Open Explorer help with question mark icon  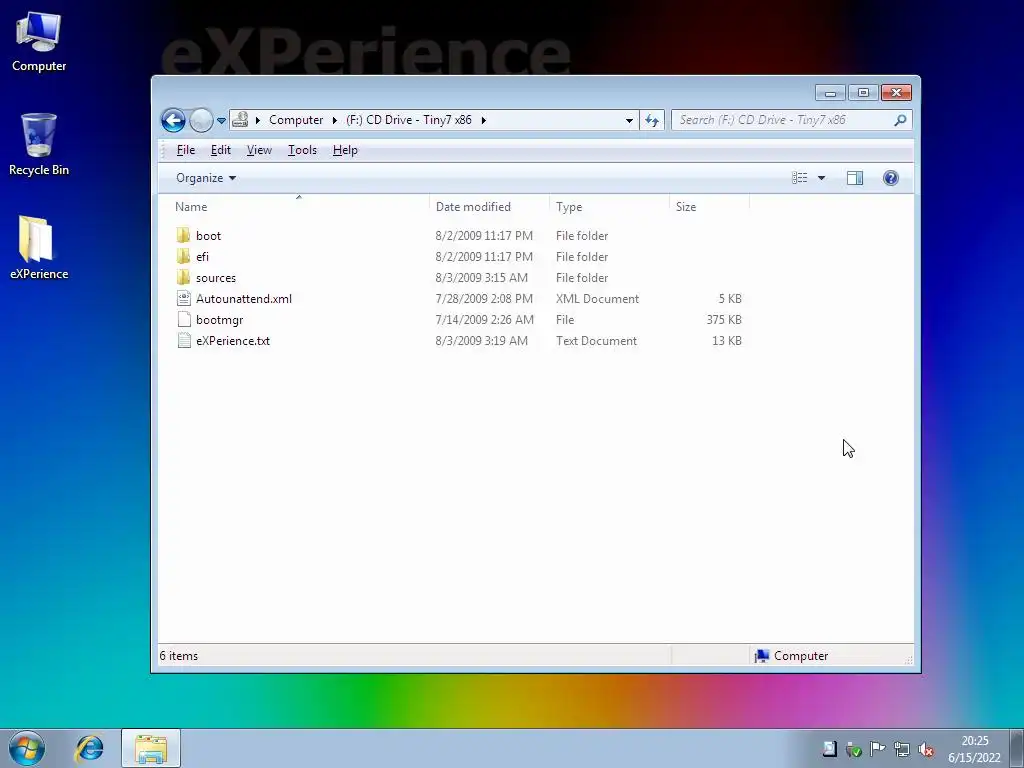pos(891,178)
